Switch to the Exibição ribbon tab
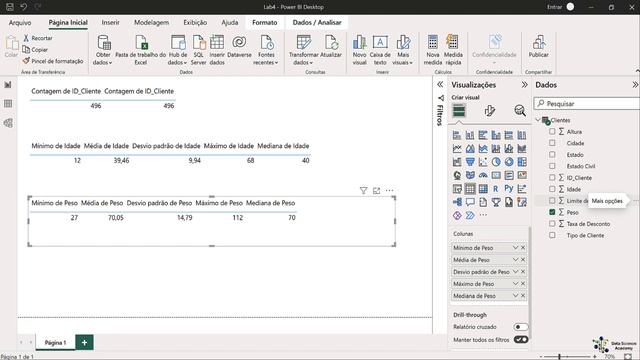 click(195, 22)
